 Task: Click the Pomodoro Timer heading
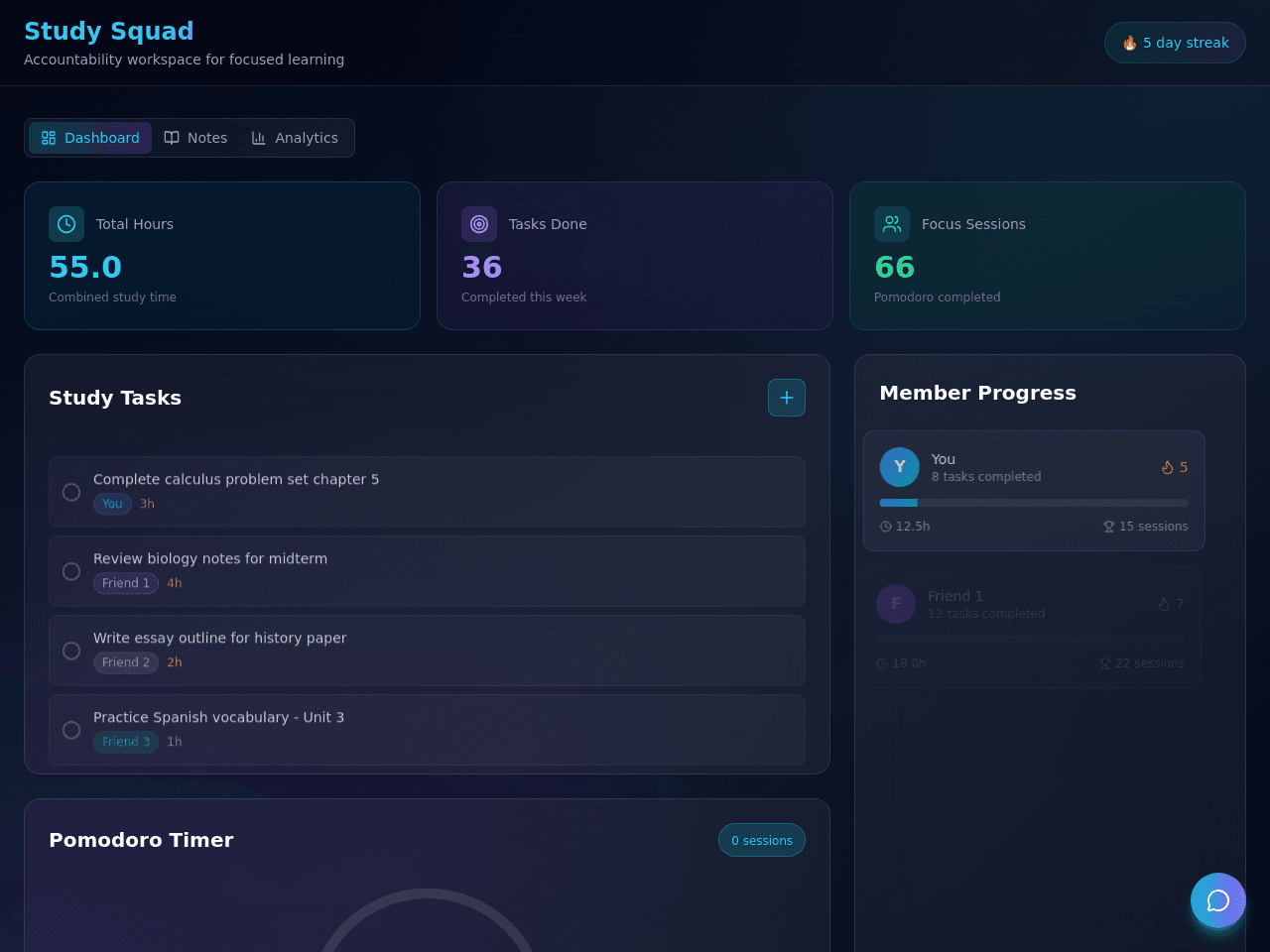tap(142, 840)
